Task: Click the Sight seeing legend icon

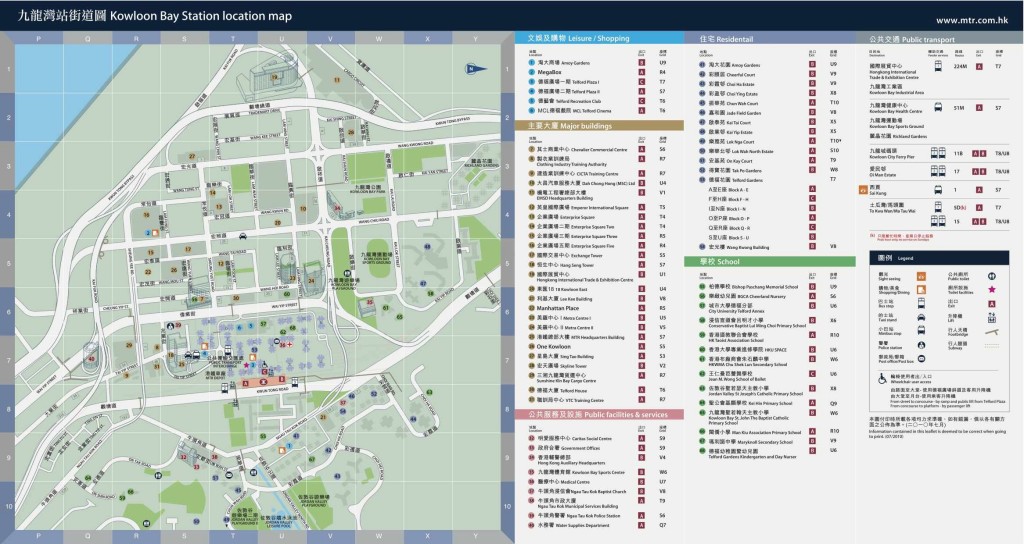Action: [921, 276]
